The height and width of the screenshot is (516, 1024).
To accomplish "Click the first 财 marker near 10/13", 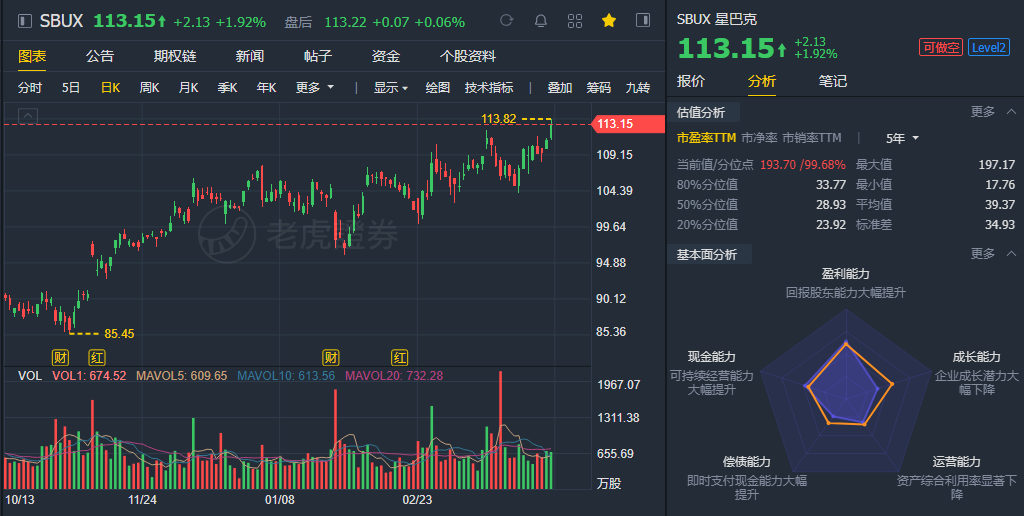I will pos(60,357).
